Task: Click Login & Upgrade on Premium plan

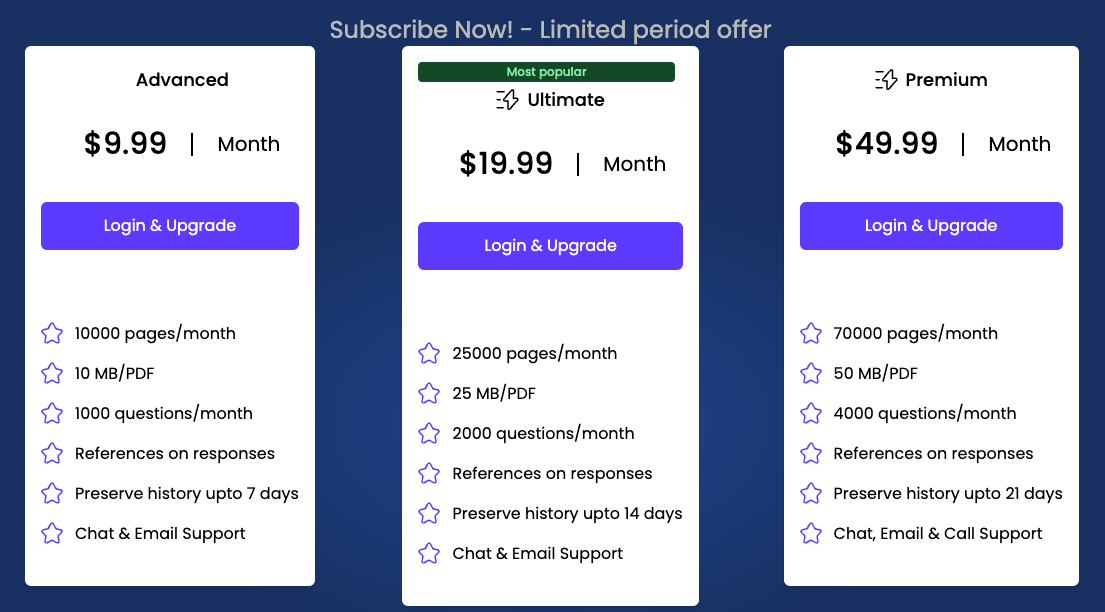Action: [930, 226]
